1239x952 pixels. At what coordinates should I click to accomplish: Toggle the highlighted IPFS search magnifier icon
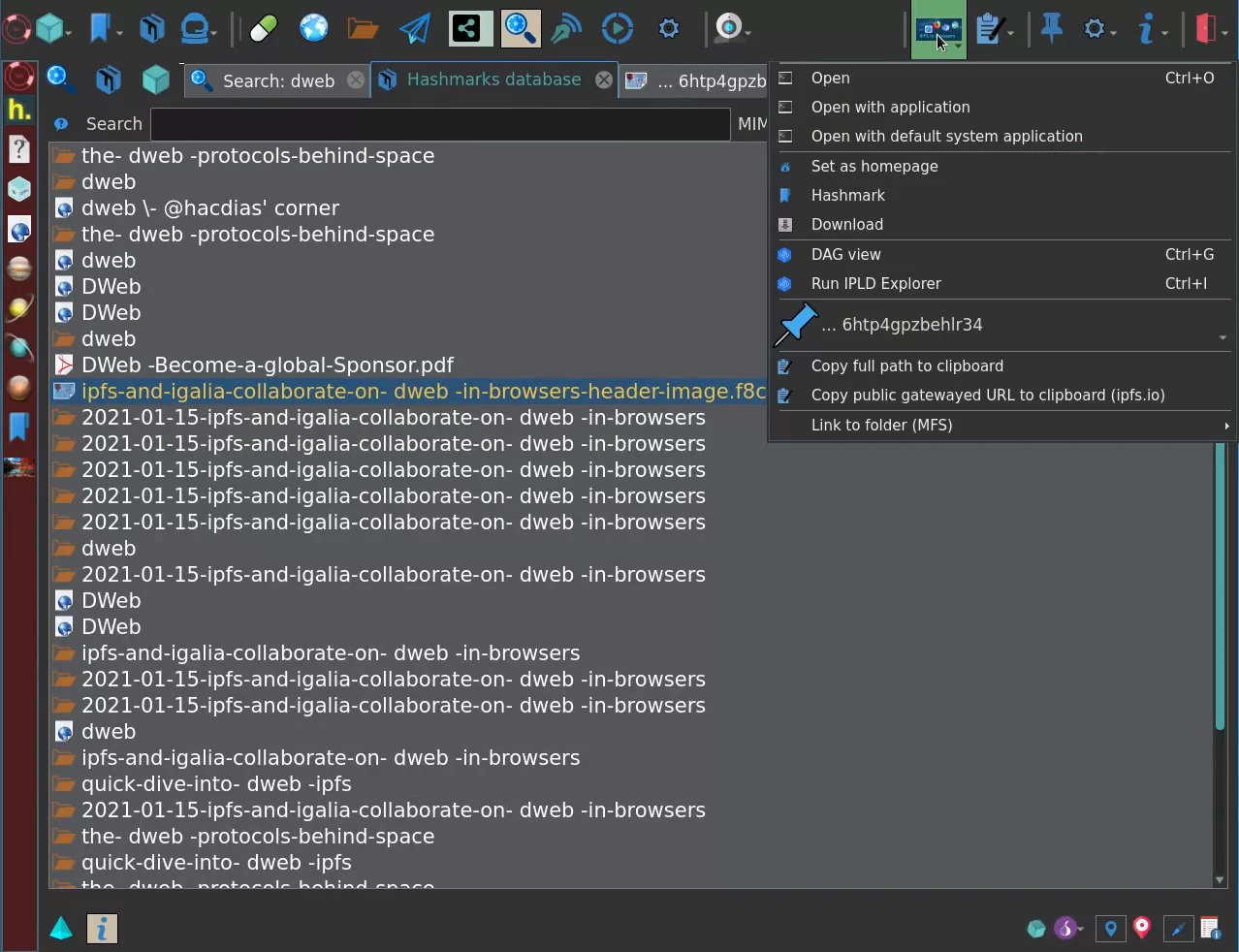point(521,29)
